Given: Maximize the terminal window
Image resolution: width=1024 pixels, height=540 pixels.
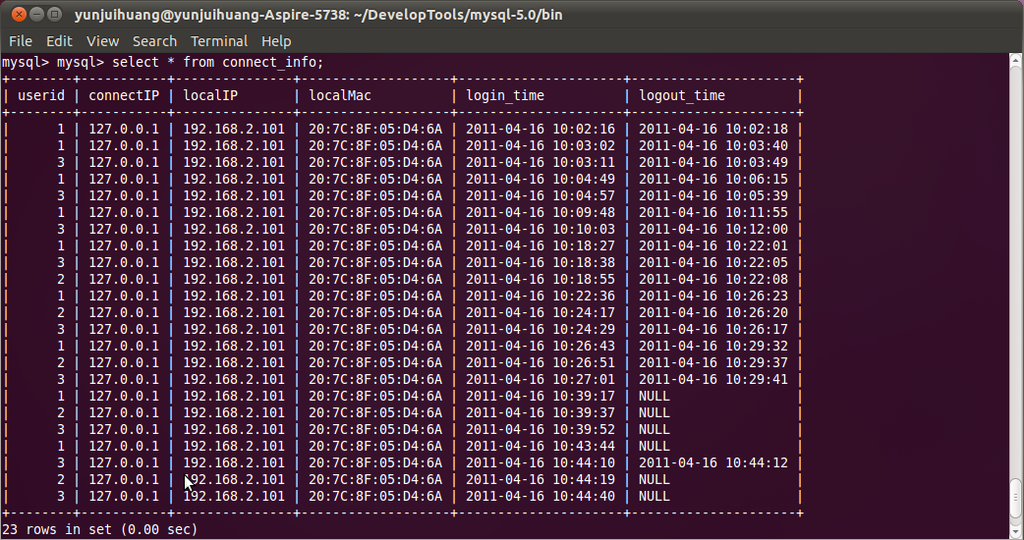Looking at the screenshot, I should (55, 14).
